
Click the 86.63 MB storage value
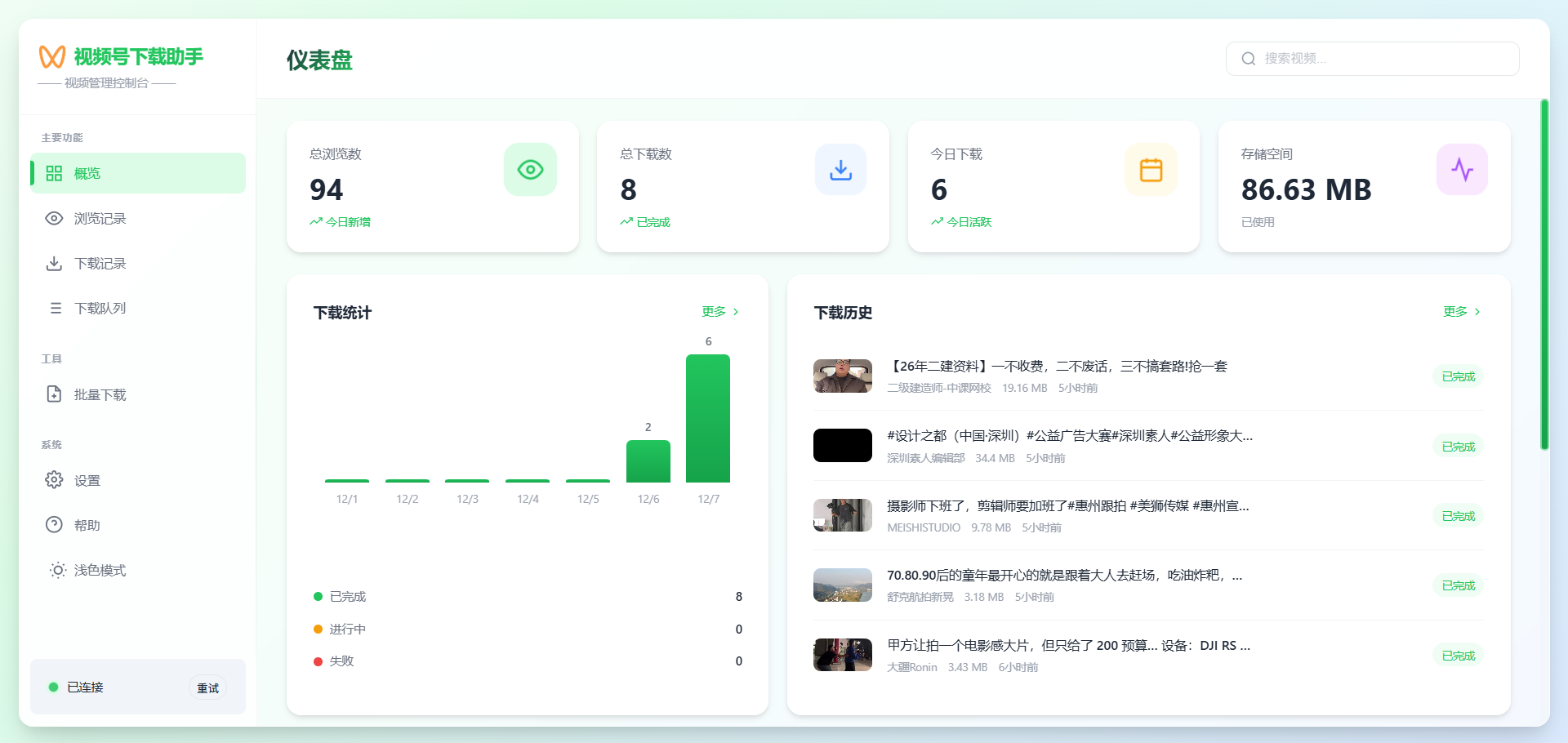click(x=1306, y=189)
